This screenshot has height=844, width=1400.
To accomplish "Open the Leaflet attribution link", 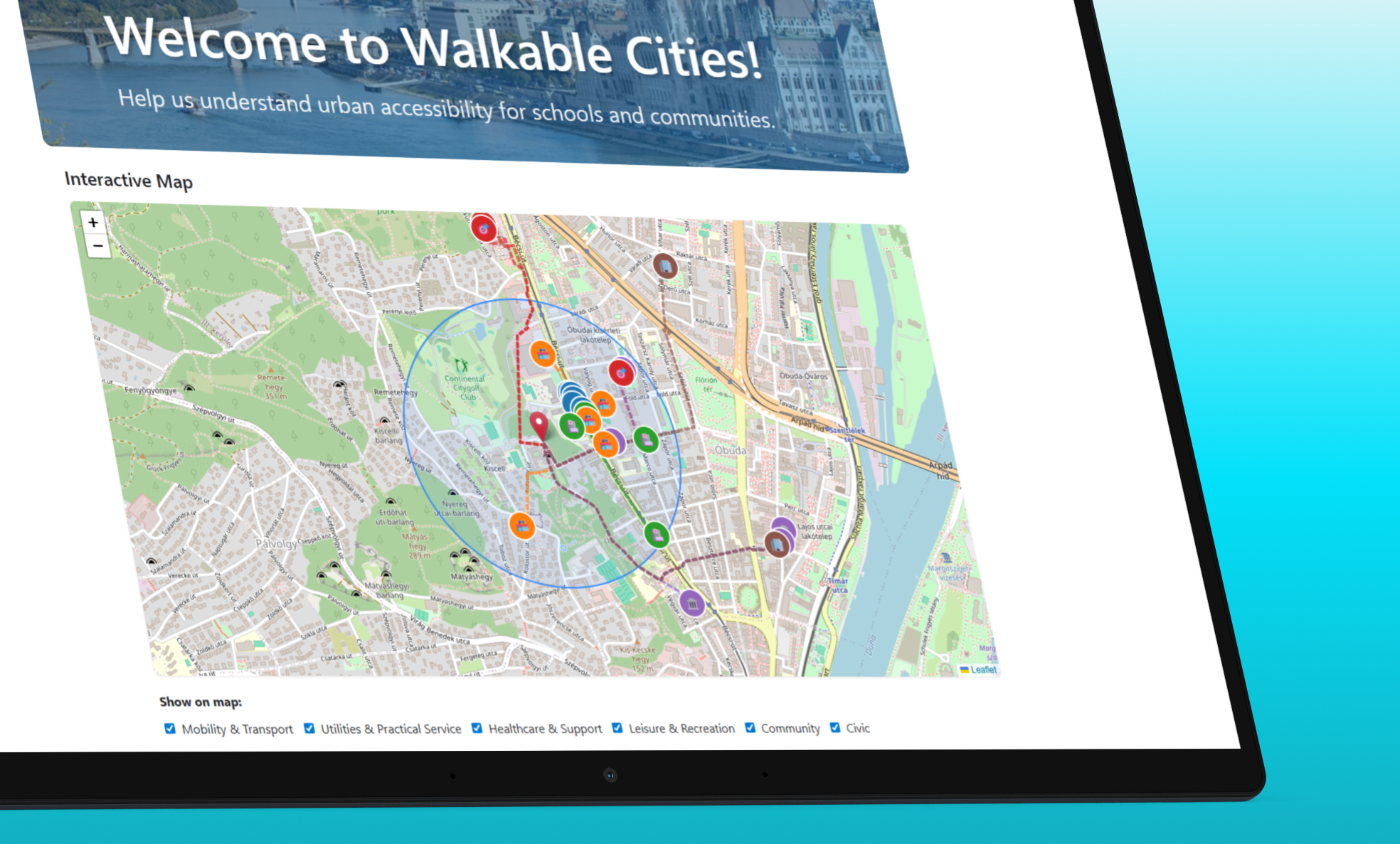I will pyautogui.click(x=983, y=669).
